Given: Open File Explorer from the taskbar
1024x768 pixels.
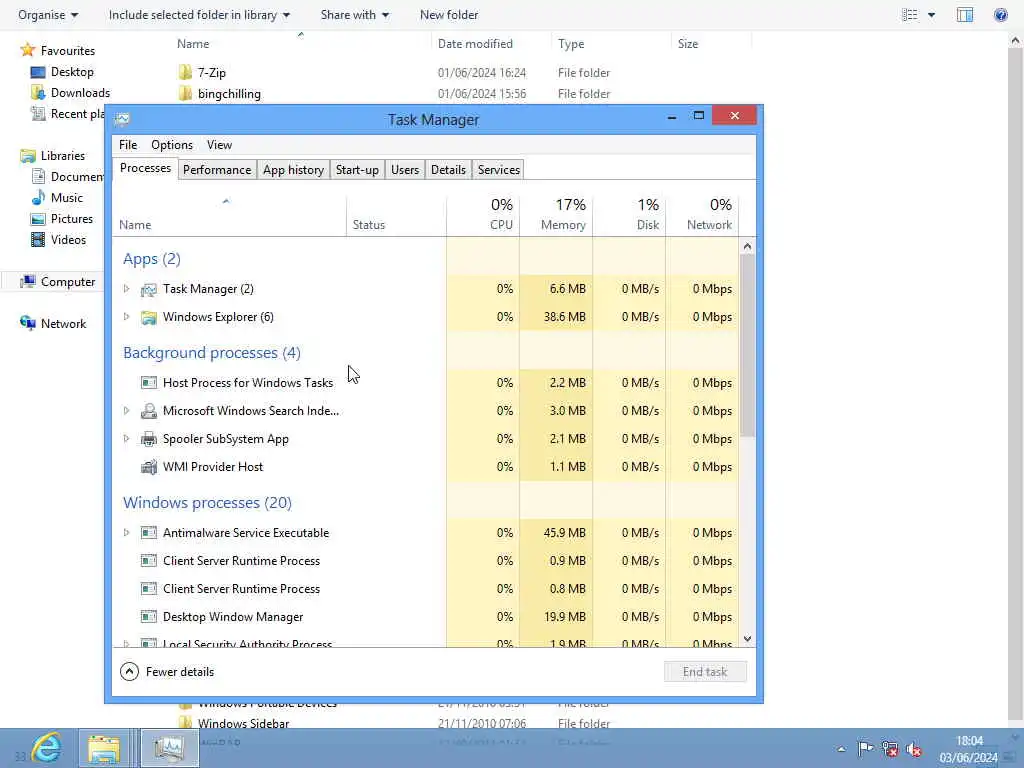Looking at the screenshot, I should [104, 748].
